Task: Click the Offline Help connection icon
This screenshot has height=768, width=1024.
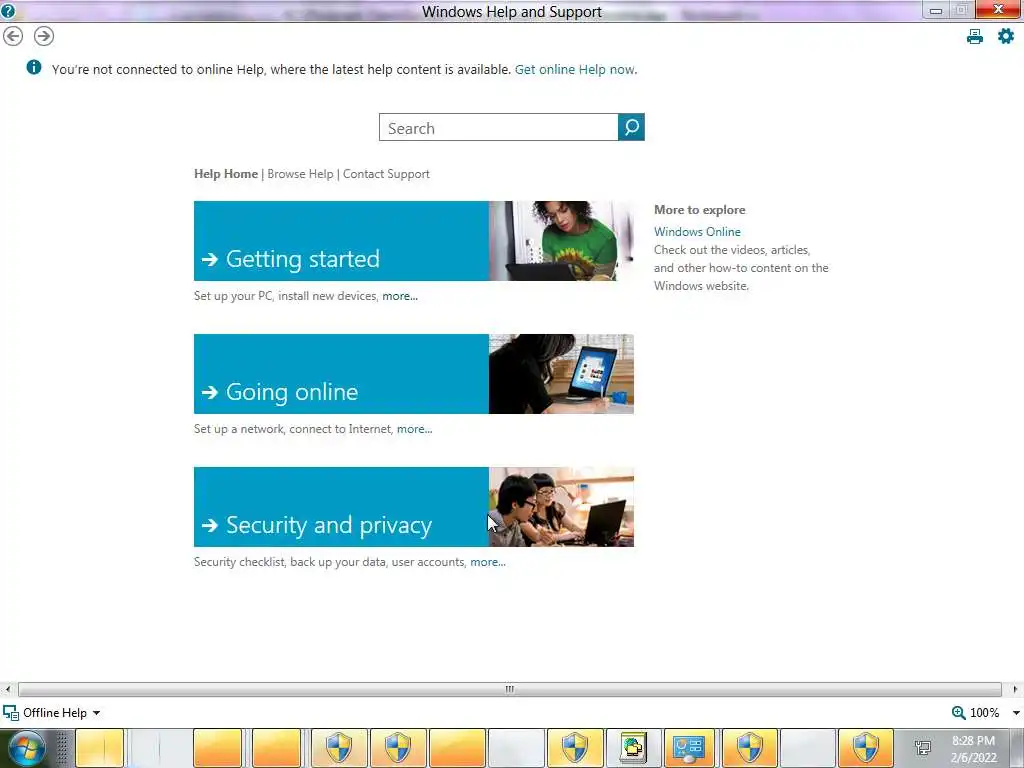Action: [x=10, y=712]
